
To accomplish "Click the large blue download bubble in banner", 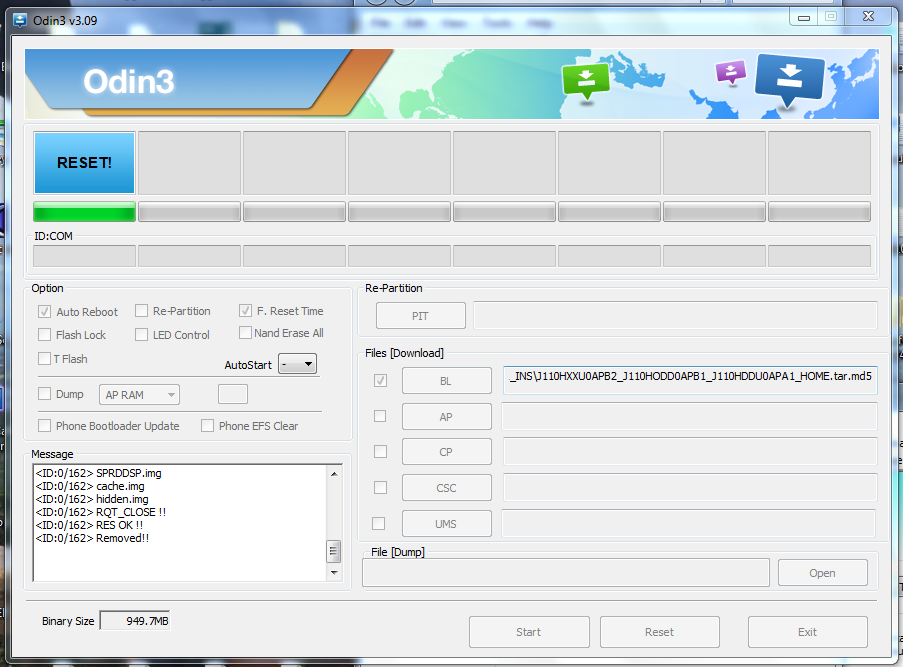I will (790, 80).
